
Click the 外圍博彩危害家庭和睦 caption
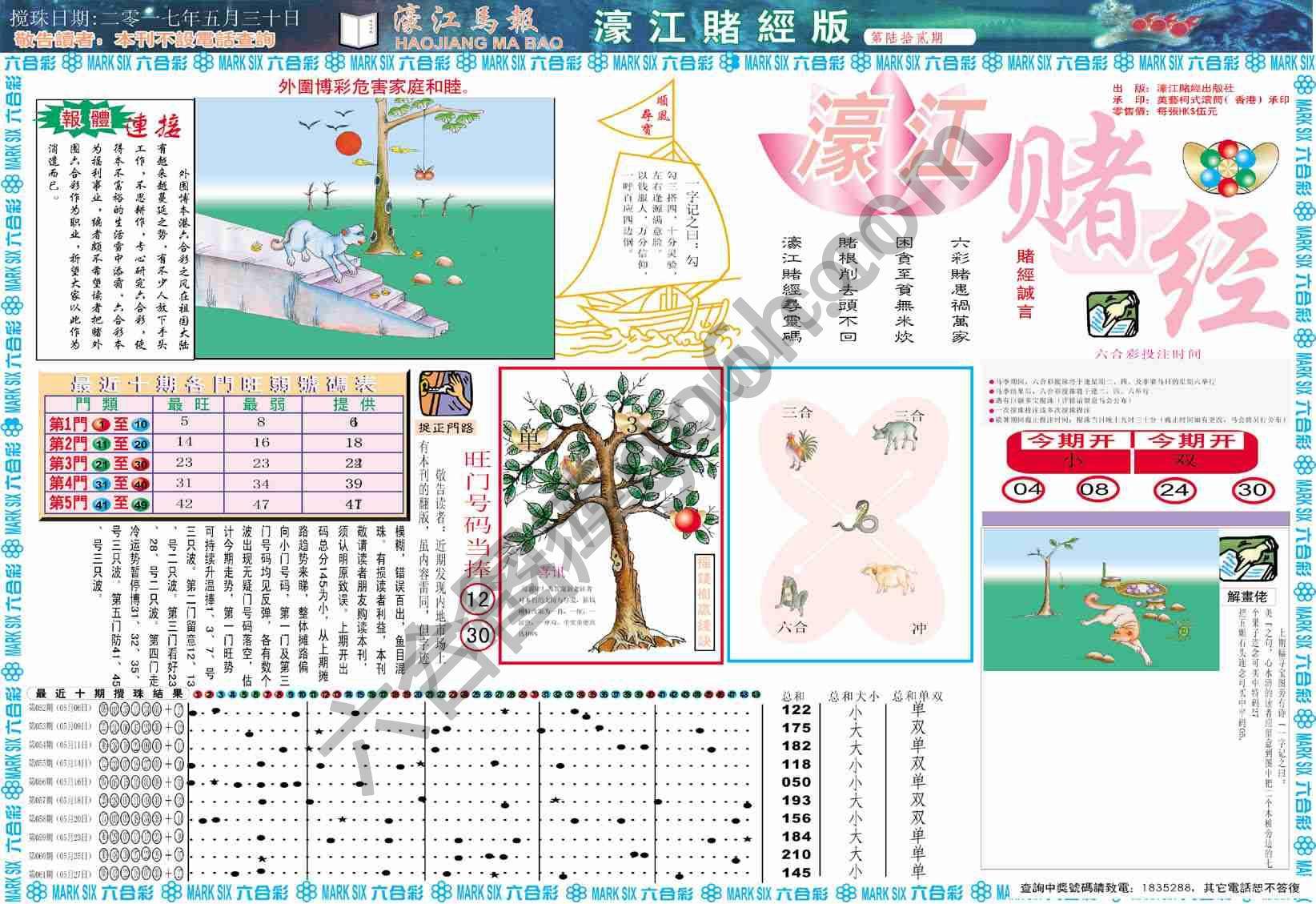374,86
